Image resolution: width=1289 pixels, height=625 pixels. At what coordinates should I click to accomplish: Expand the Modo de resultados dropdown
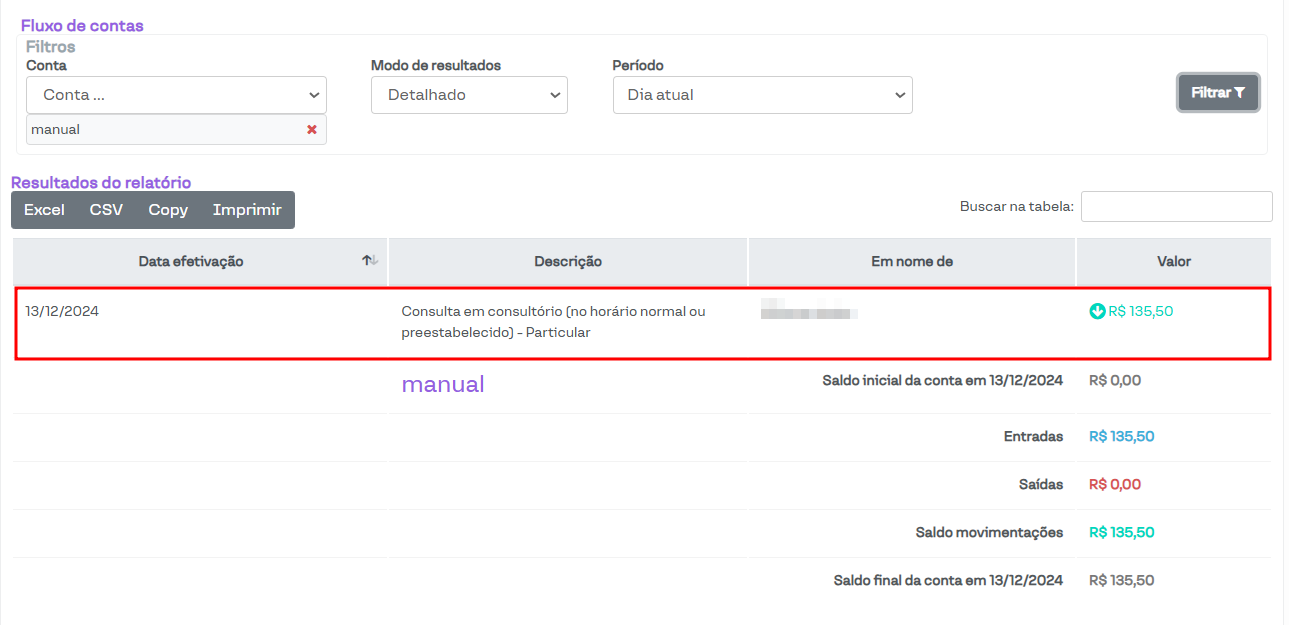469,95
